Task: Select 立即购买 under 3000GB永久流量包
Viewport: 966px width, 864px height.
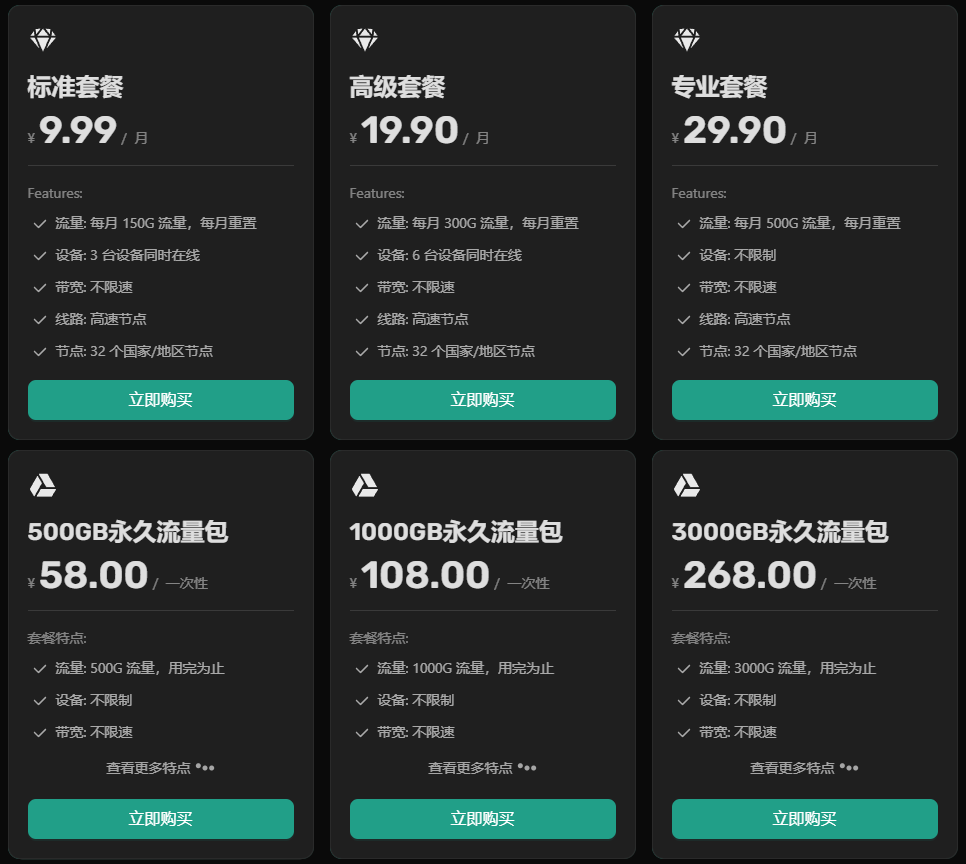Action: pos(804,819)
